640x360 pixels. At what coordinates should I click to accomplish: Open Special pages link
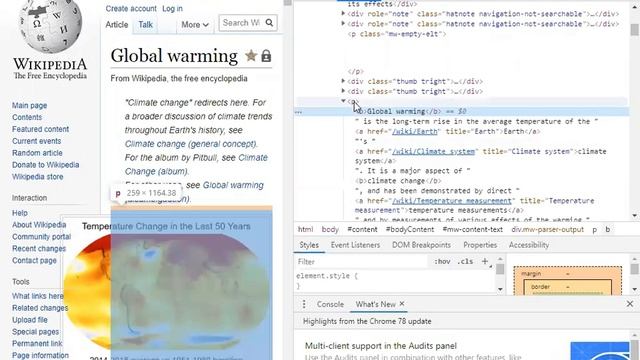point(36,331)
